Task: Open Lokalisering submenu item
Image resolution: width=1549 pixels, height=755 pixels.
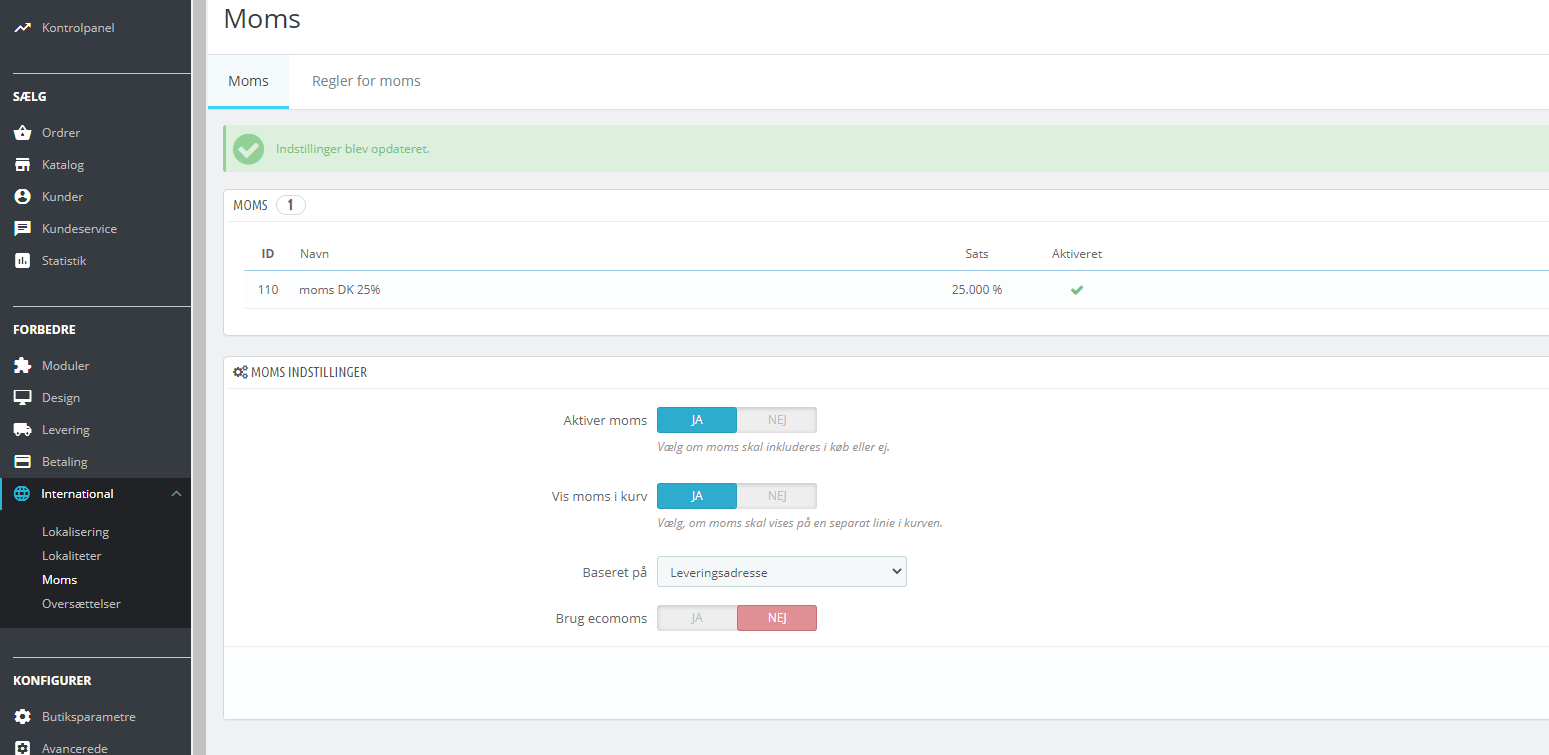Action: tap(75, 532)
